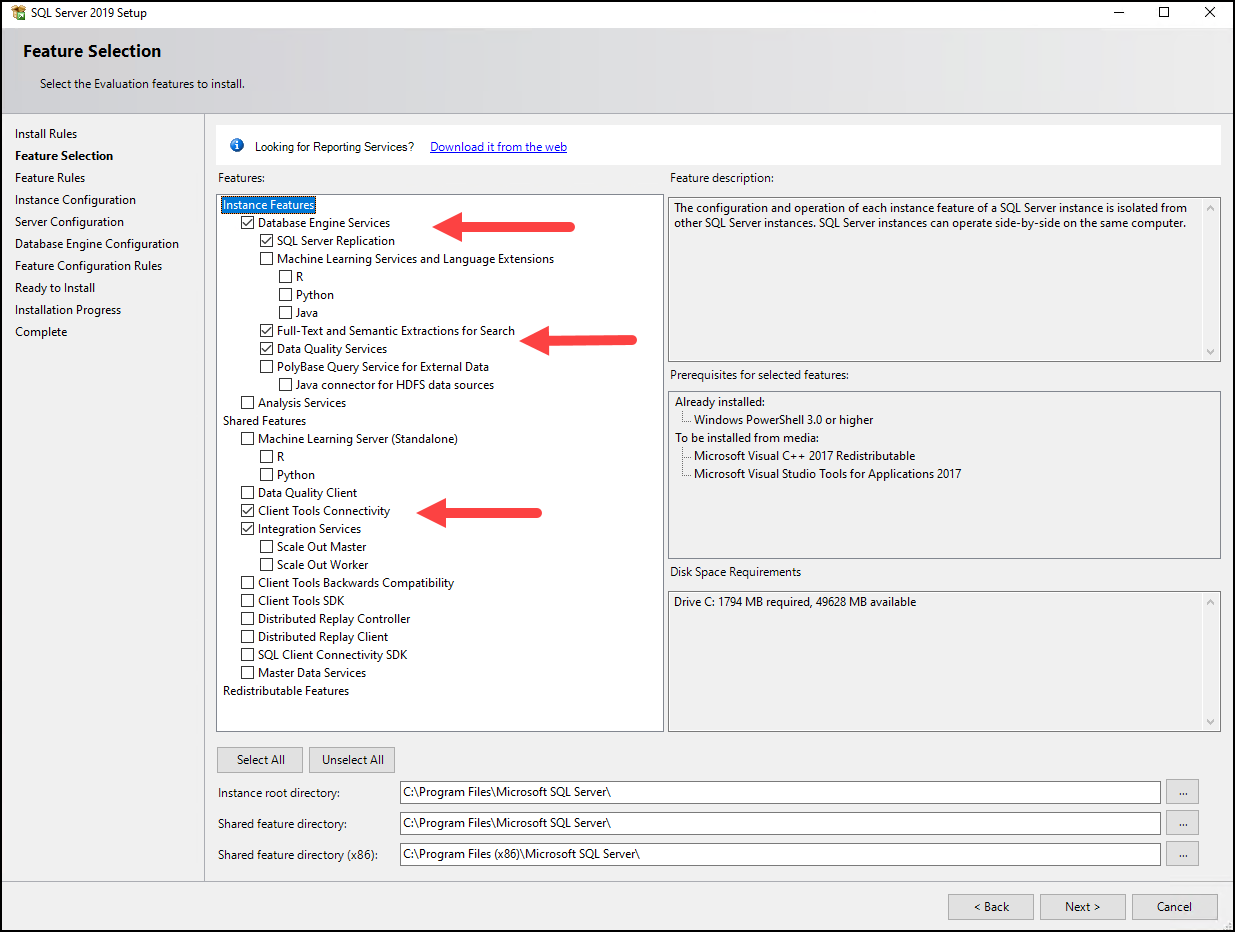Uncheck Data Quality Services
Image resolution: width=1235 pixels, height=932 pixels.
point(267,349)
